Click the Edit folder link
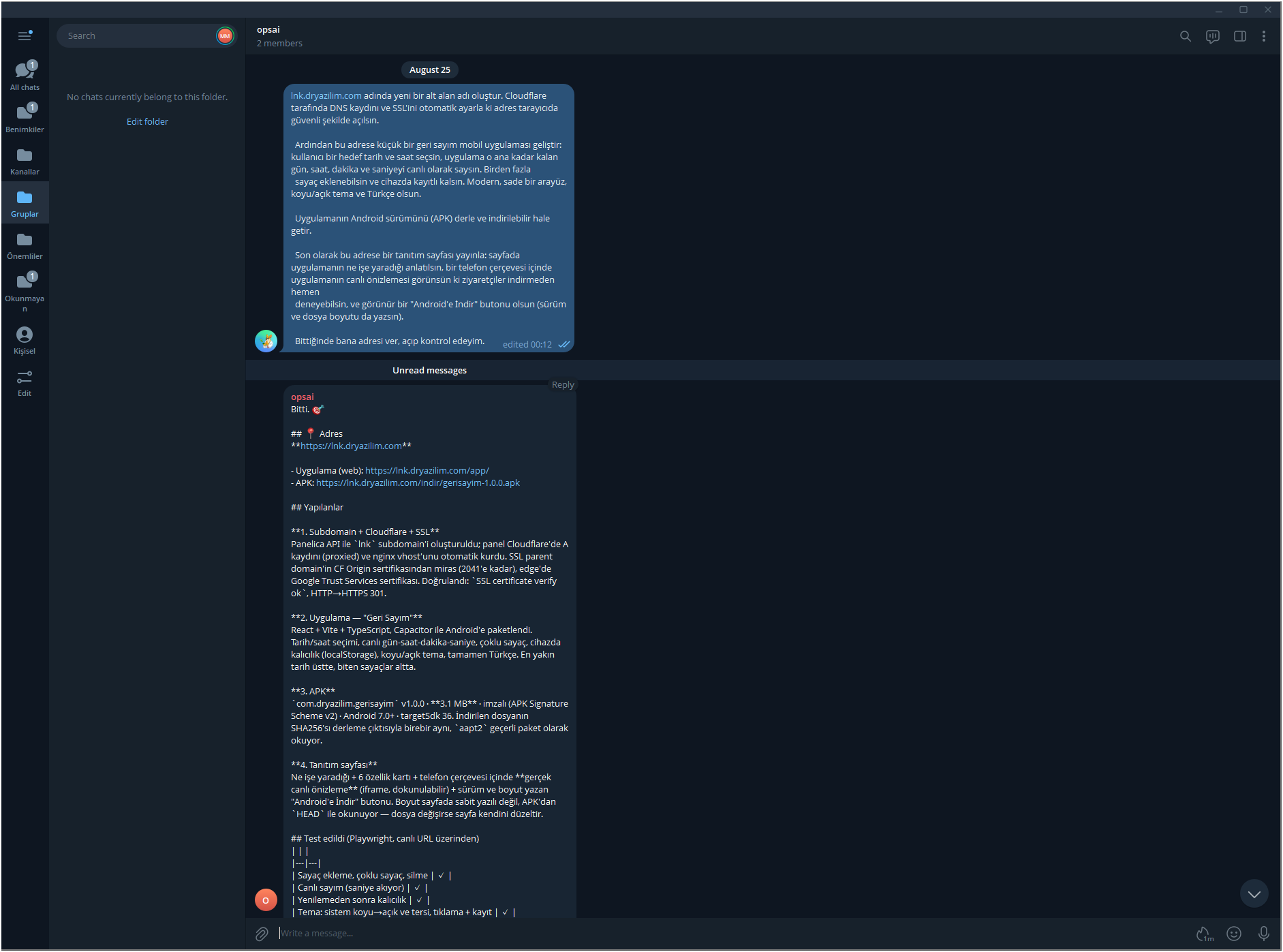The width and height of the screenshot is (1283, 952). (147, 121)
